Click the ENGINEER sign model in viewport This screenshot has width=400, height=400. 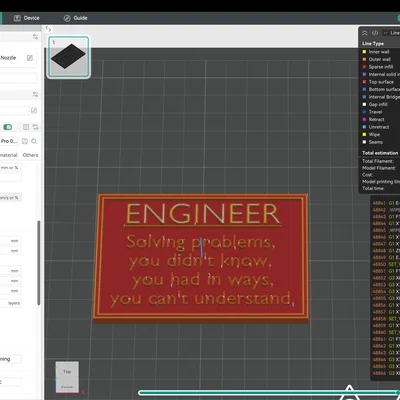click(x=201, y=258)
